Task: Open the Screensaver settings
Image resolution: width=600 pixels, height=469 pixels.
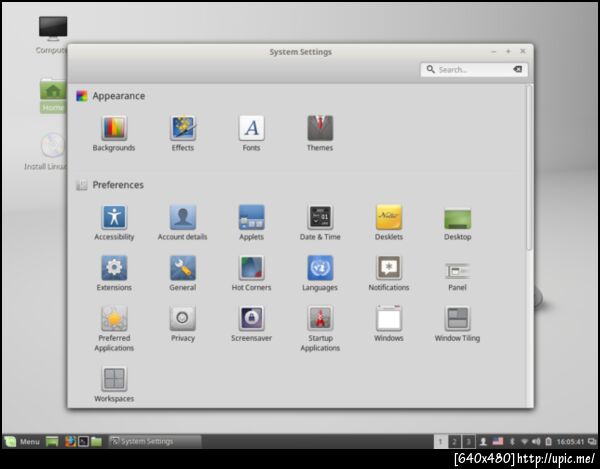Action: [251, 324]
